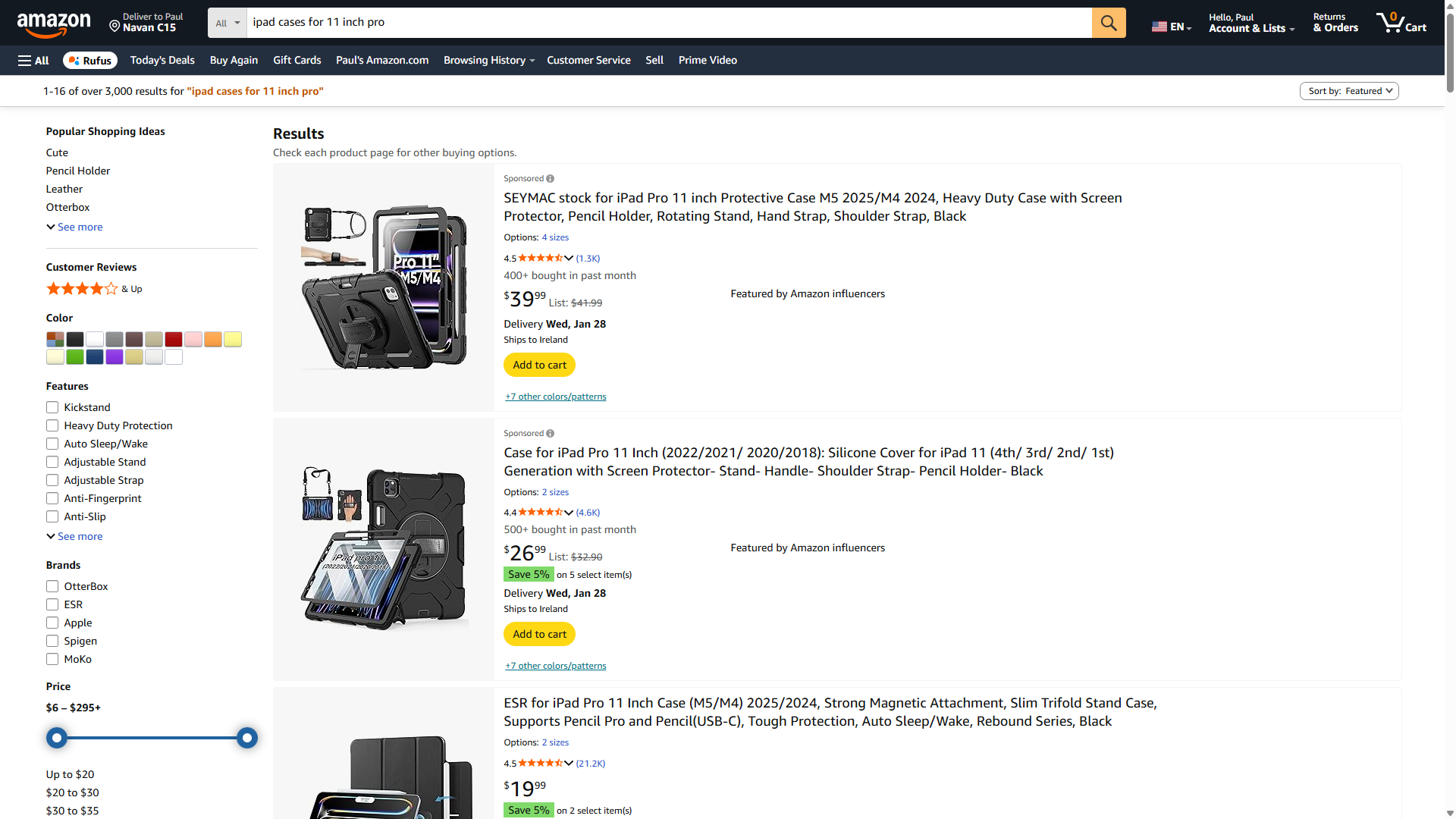The height and width of the screenshot is (819, 1456).
Task: Tick the Adjustable Stand checkbox
Action: (52, 463)
